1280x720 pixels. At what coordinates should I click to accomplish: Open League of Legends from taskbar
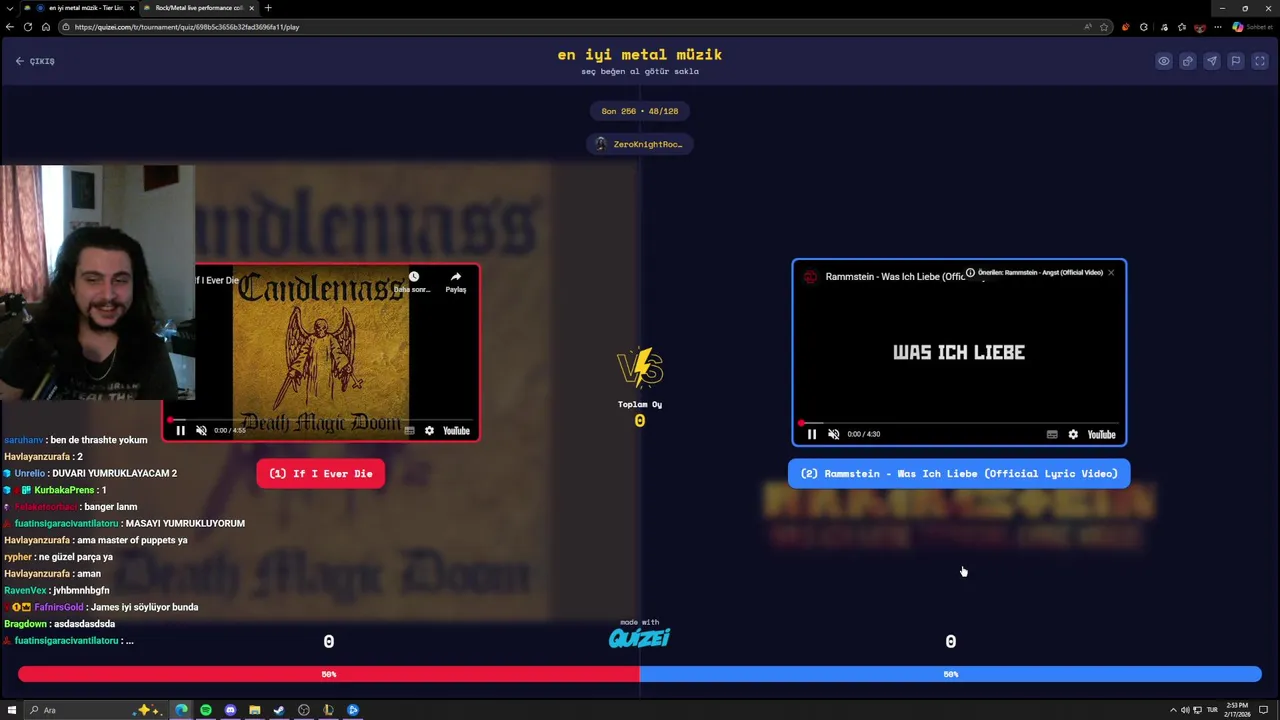click(x=328, y=710)
